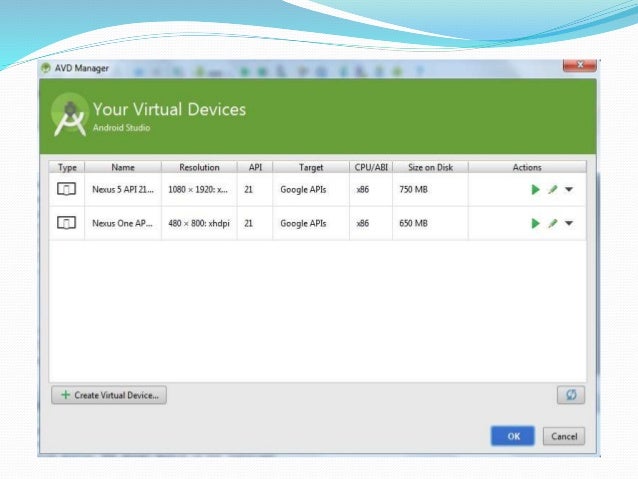The image size is (638, 479).
Task: Click the phone type icon for Nexus 5
Action: coord(66,189)
